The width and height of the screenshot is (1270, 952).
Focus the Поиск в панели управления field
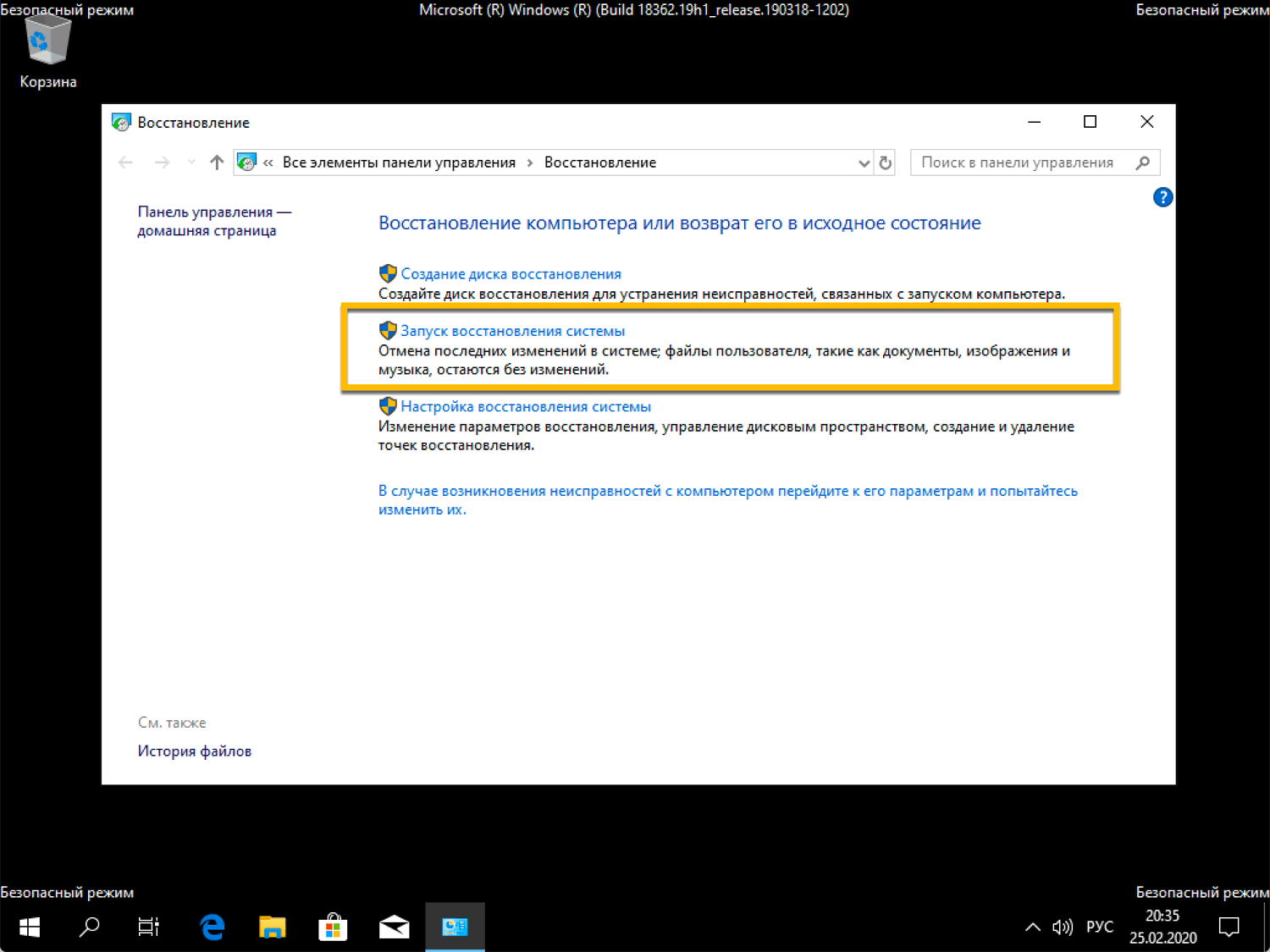(x=1035, y=162)
